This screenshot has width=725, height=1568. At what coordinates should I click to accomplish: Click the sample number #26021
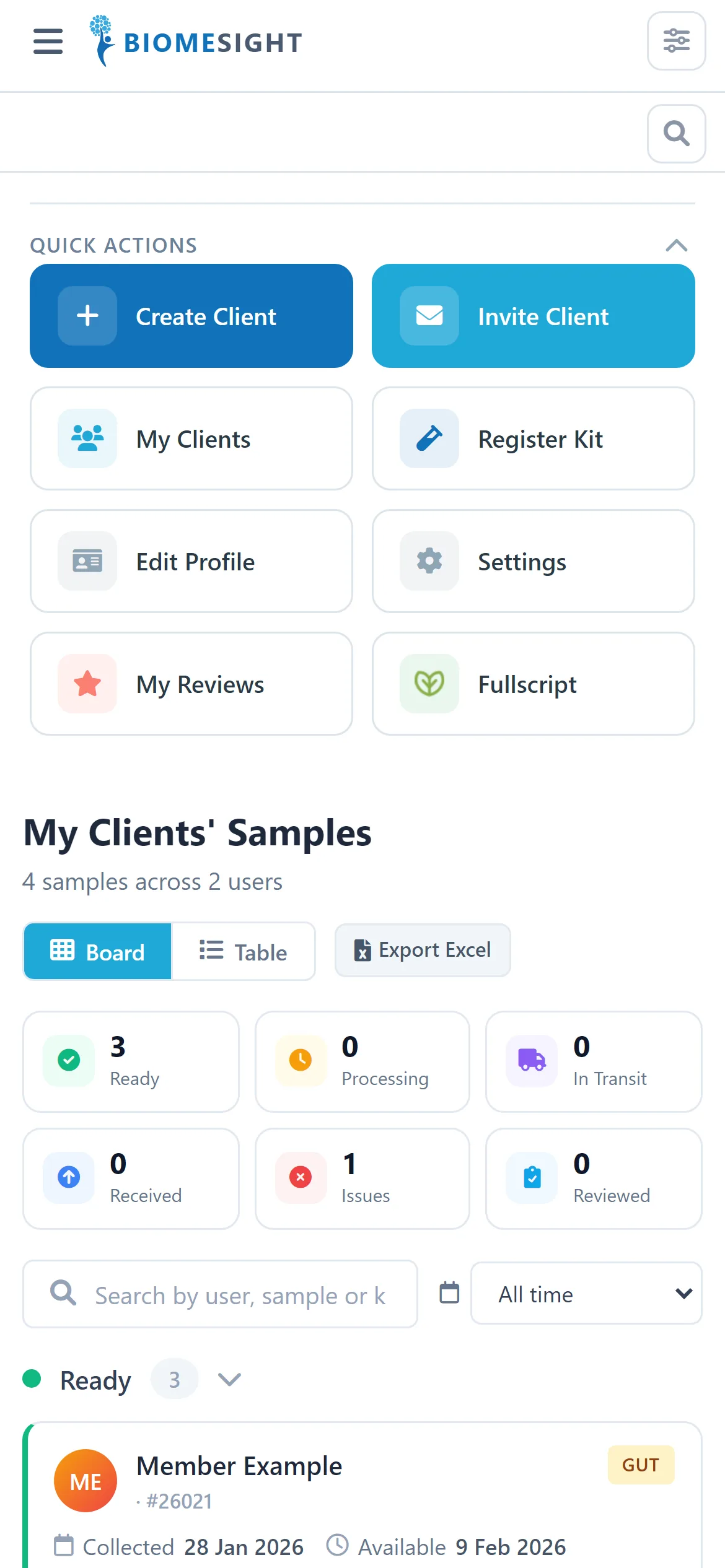179,1501
